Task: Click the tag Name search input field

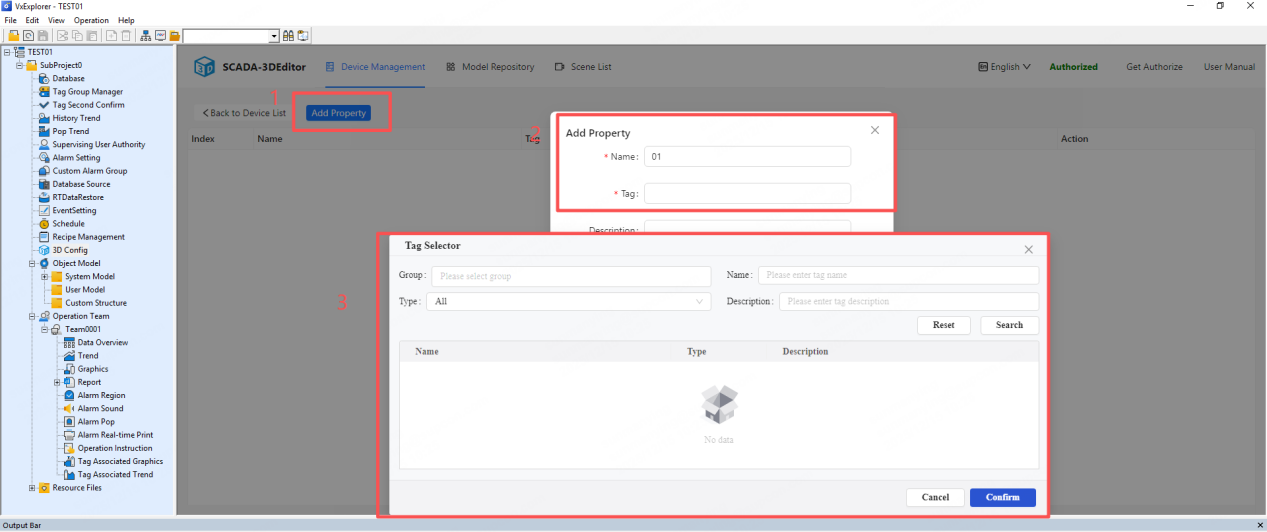Action: coord(898,275)
